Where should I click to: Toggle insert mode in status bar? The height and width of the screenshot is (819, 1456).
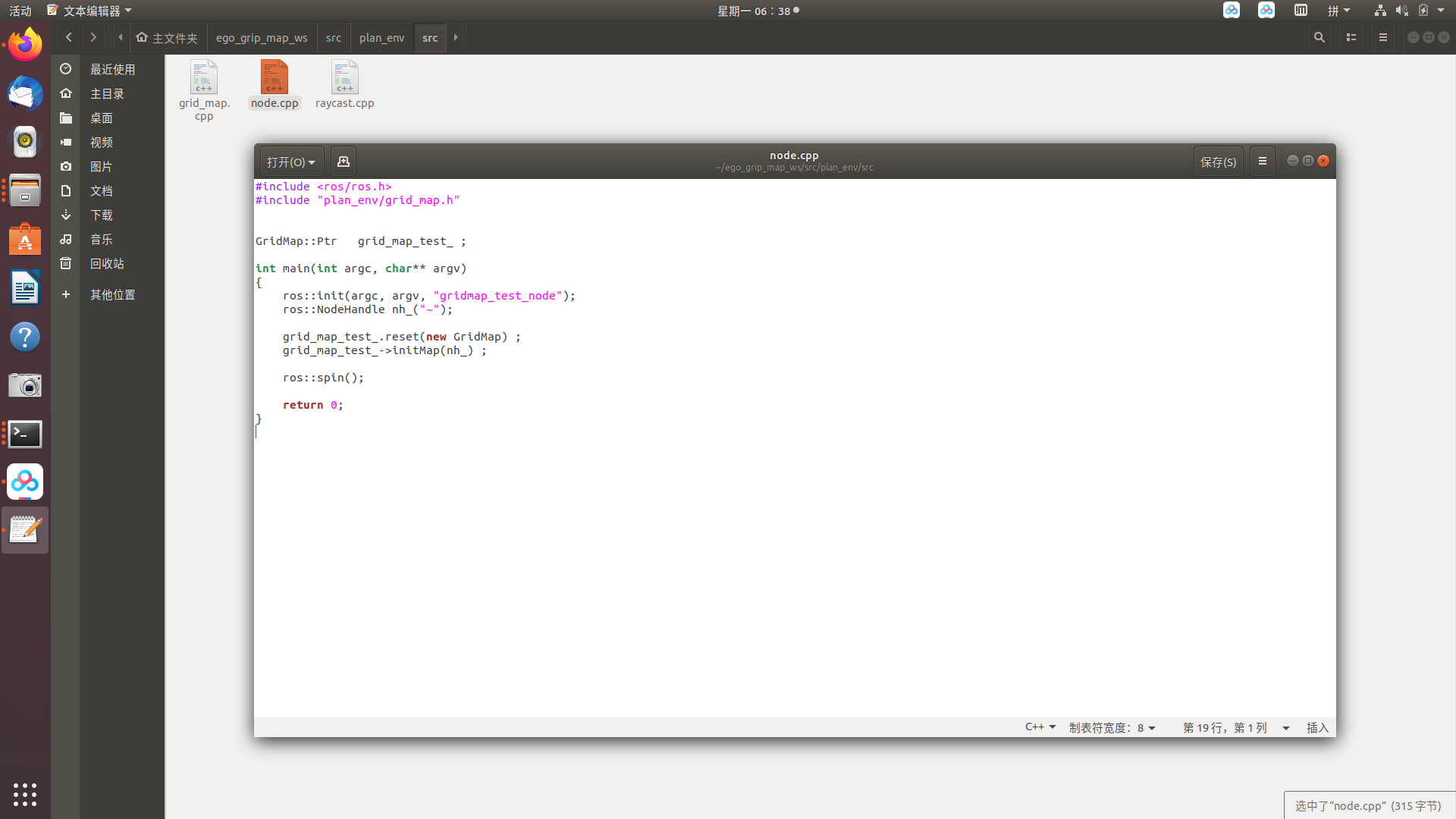coord(1317,728)
